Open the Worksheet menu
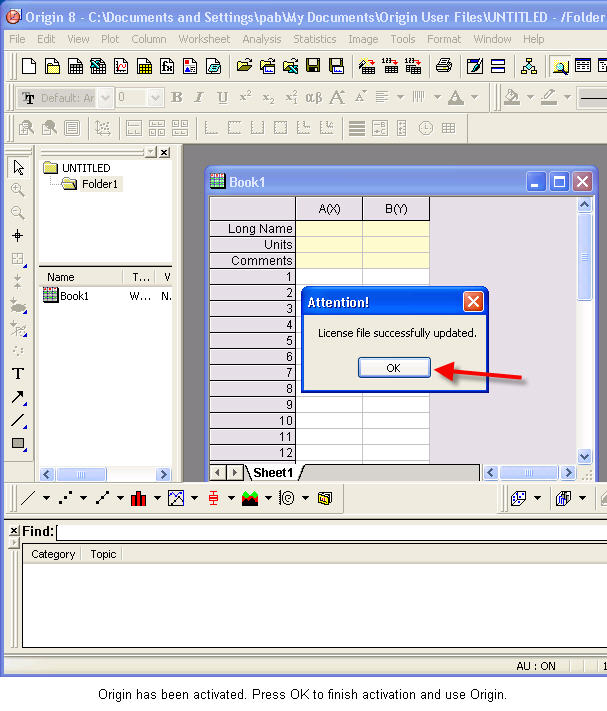The width and height of the screenshot is (607, 711). [x=204, y=39]
